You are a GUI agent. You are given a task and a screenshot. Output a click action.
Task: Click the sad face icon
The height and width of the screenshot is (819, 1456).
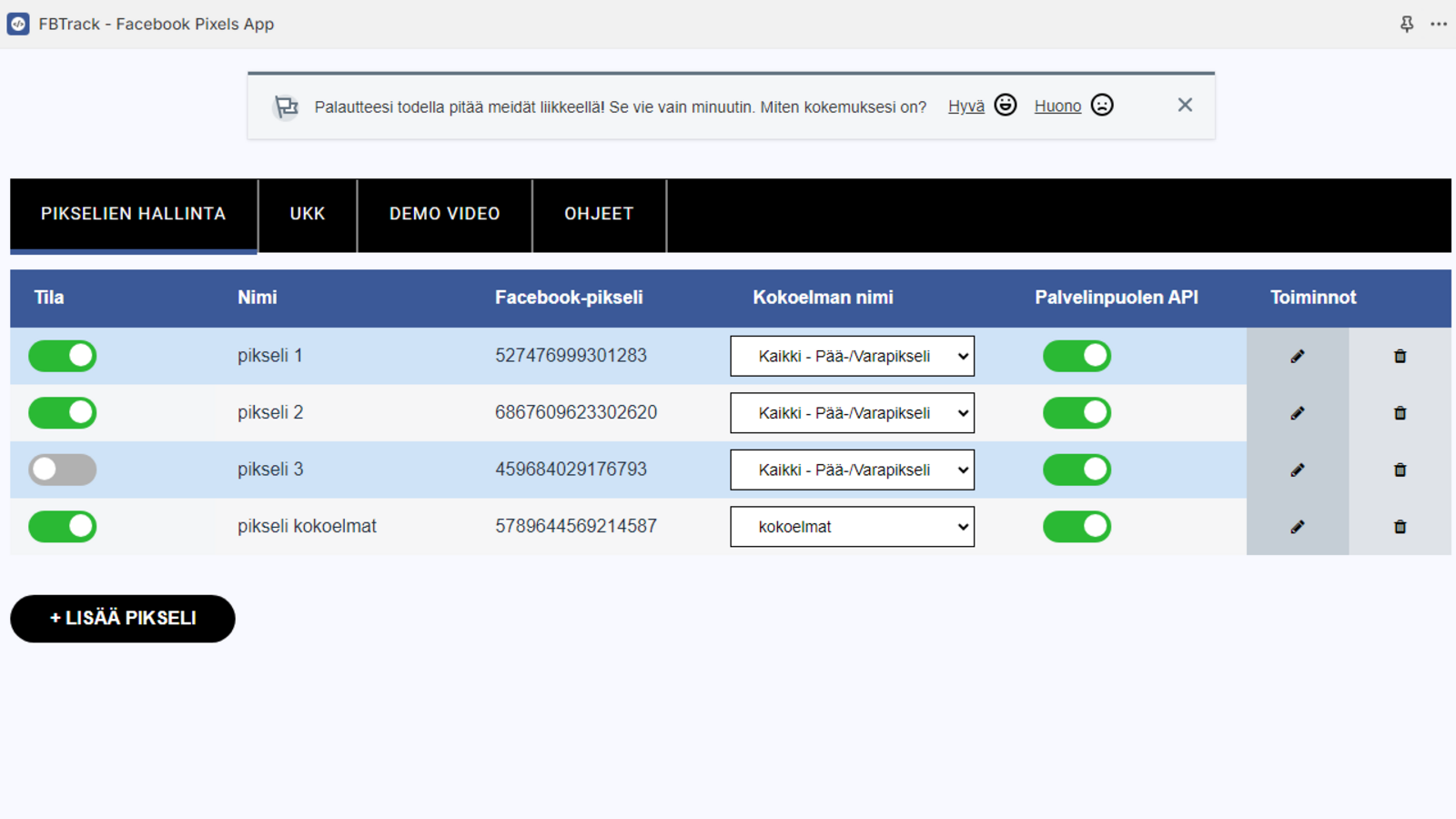(1102, 106)
